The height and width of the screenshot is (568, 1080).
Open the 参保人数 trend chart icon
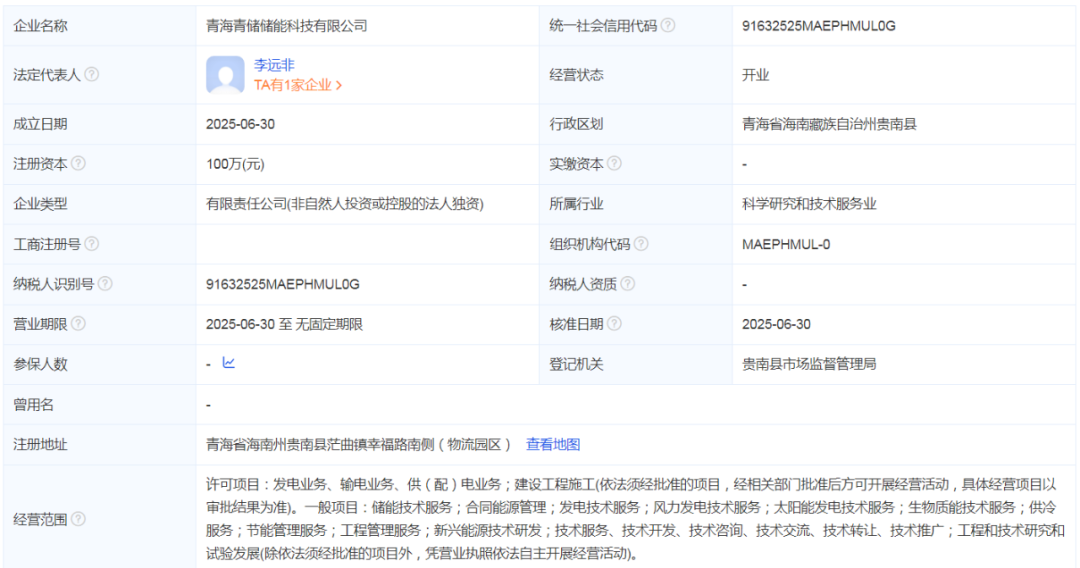click(x=228, y=363)
